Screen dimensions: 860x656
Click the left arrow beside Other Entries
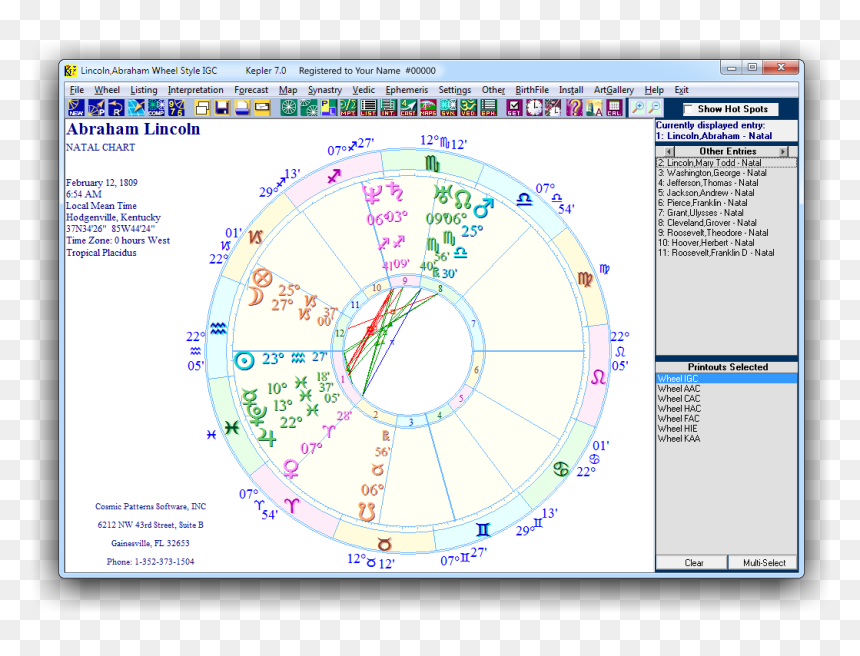669,151
